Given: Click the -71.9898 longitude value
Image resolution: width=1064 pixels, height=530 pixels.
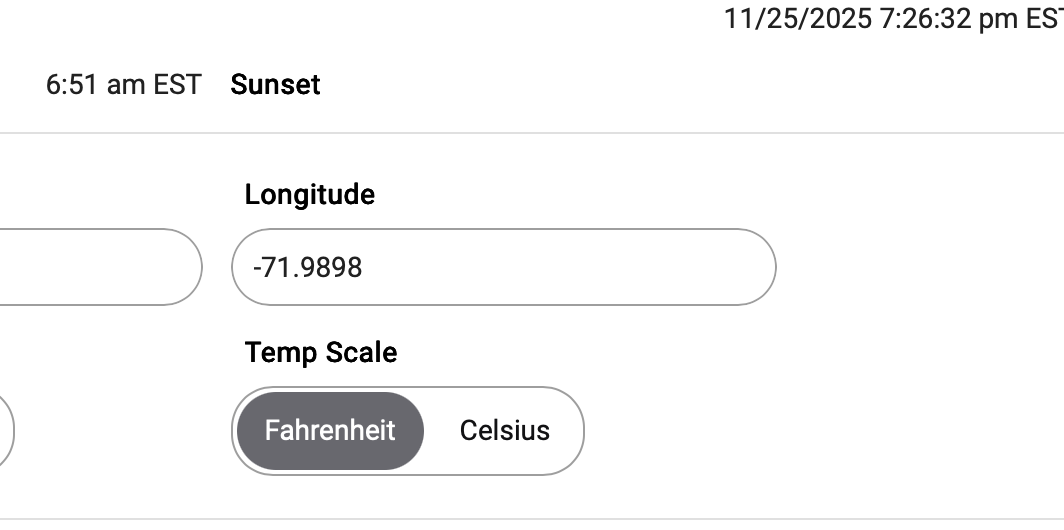Looking at the screenshot, I should [x=308, y=267].
